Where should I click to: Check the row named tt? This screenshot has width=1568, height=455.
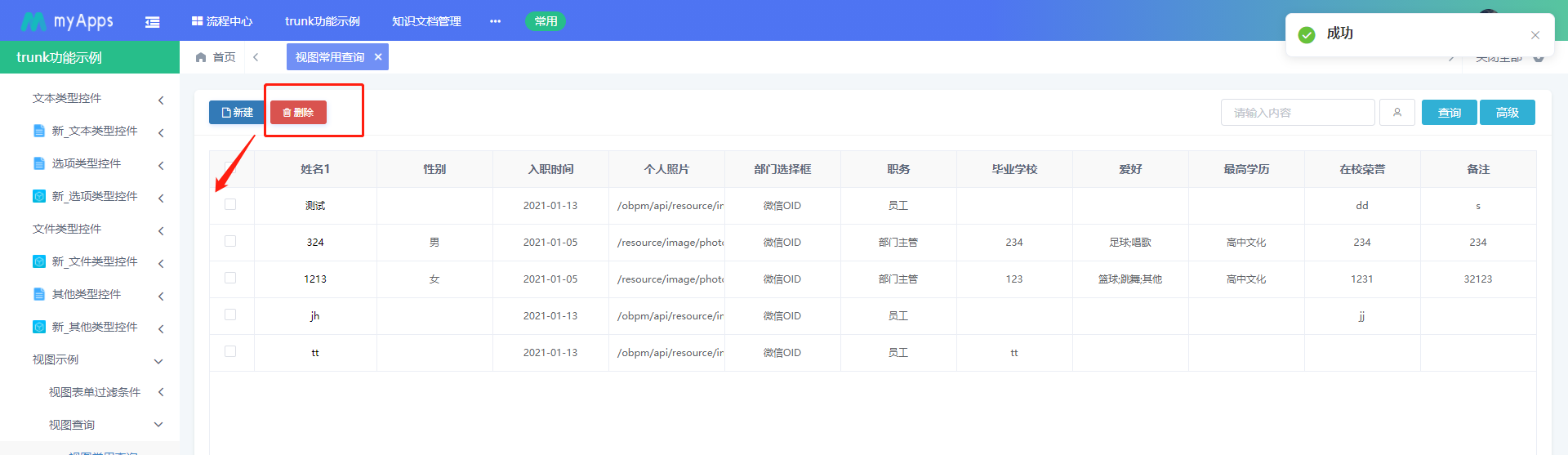[x=230, y=351]
